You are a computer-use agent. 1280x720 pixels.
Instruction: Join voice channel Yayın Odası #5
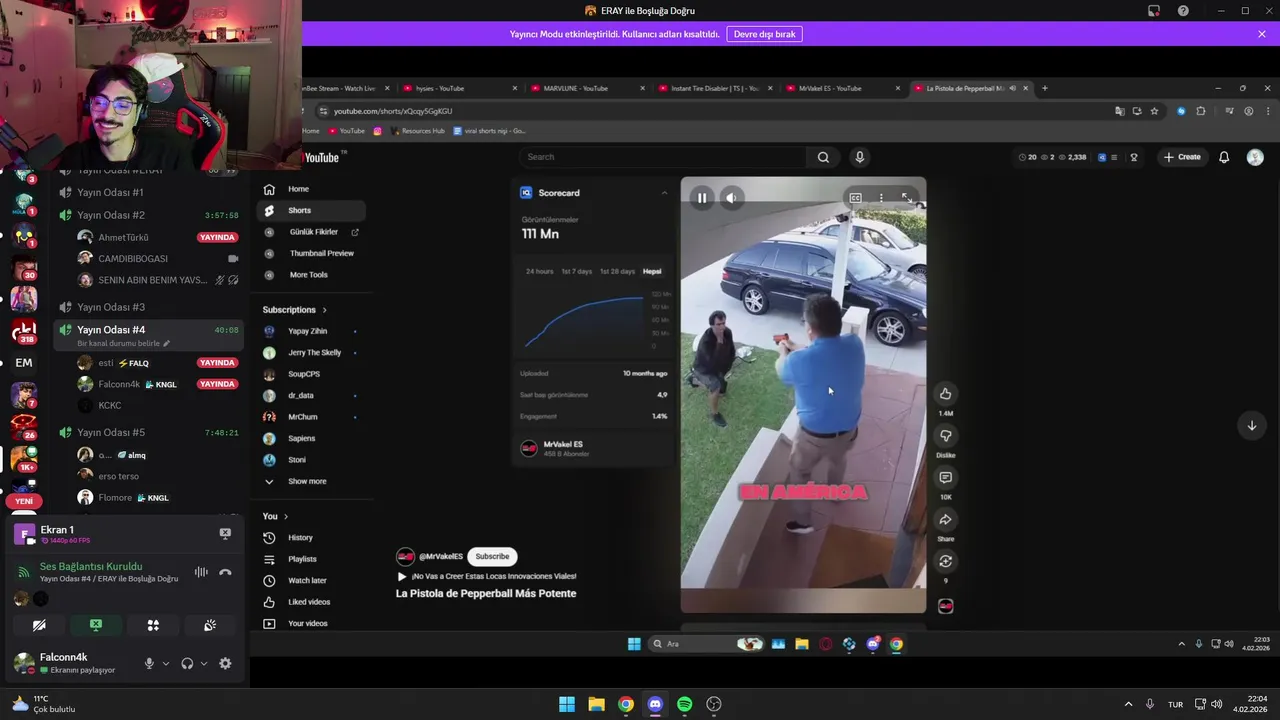tap(150, 432)
